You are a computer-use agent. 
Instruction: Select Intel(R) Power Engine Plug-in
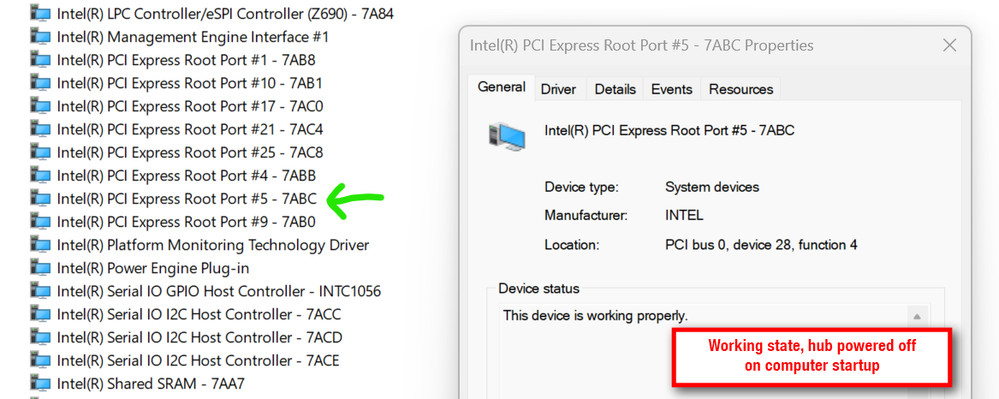[153, 268]
